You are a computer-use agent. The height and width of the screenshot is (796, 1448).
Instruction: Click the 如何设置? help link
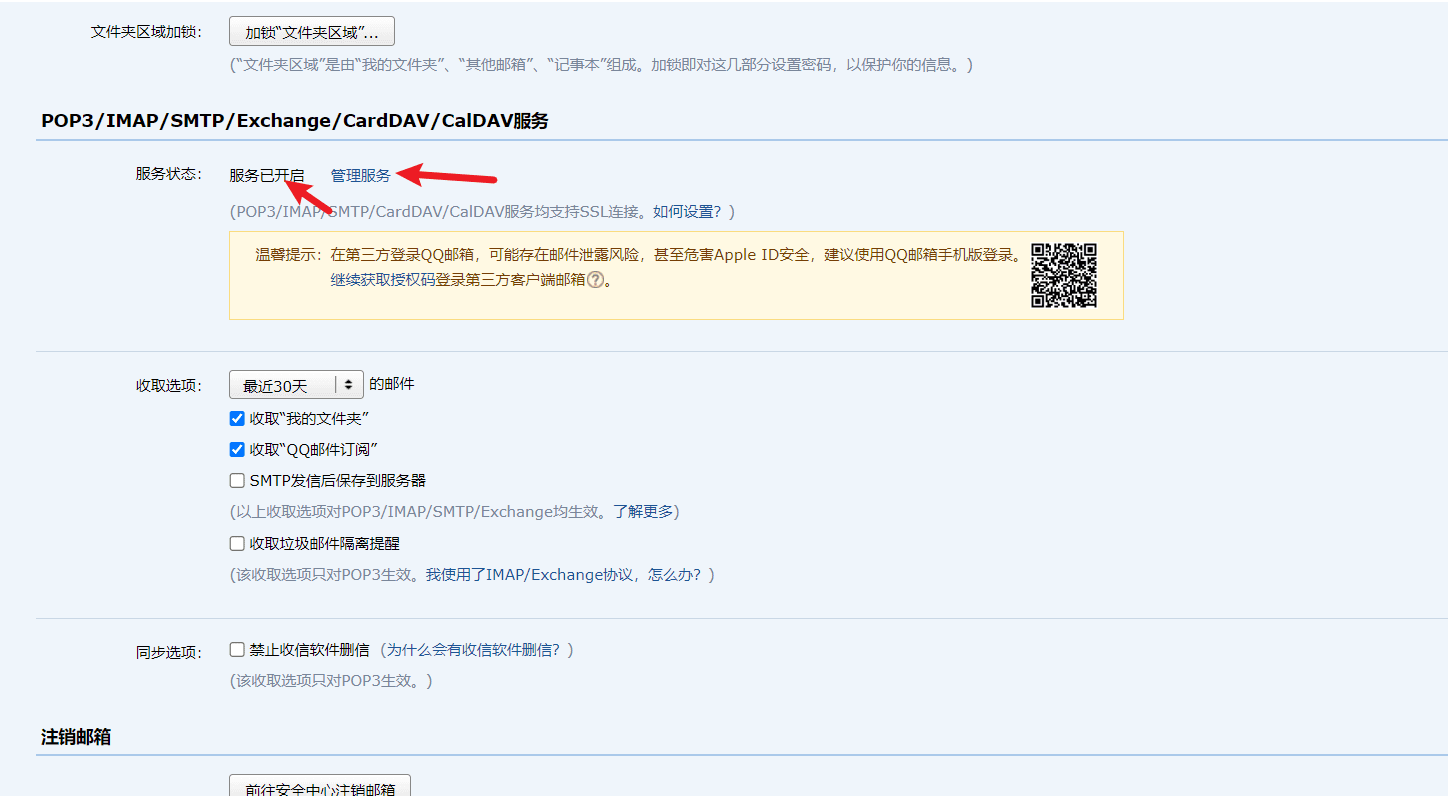coord(687,212)
